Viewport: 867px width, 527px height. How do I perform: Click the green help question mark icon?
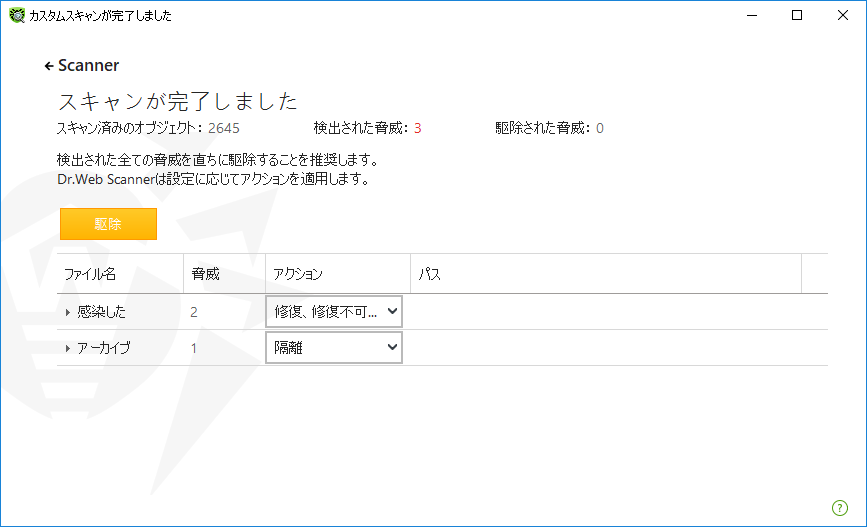(839, 508)
